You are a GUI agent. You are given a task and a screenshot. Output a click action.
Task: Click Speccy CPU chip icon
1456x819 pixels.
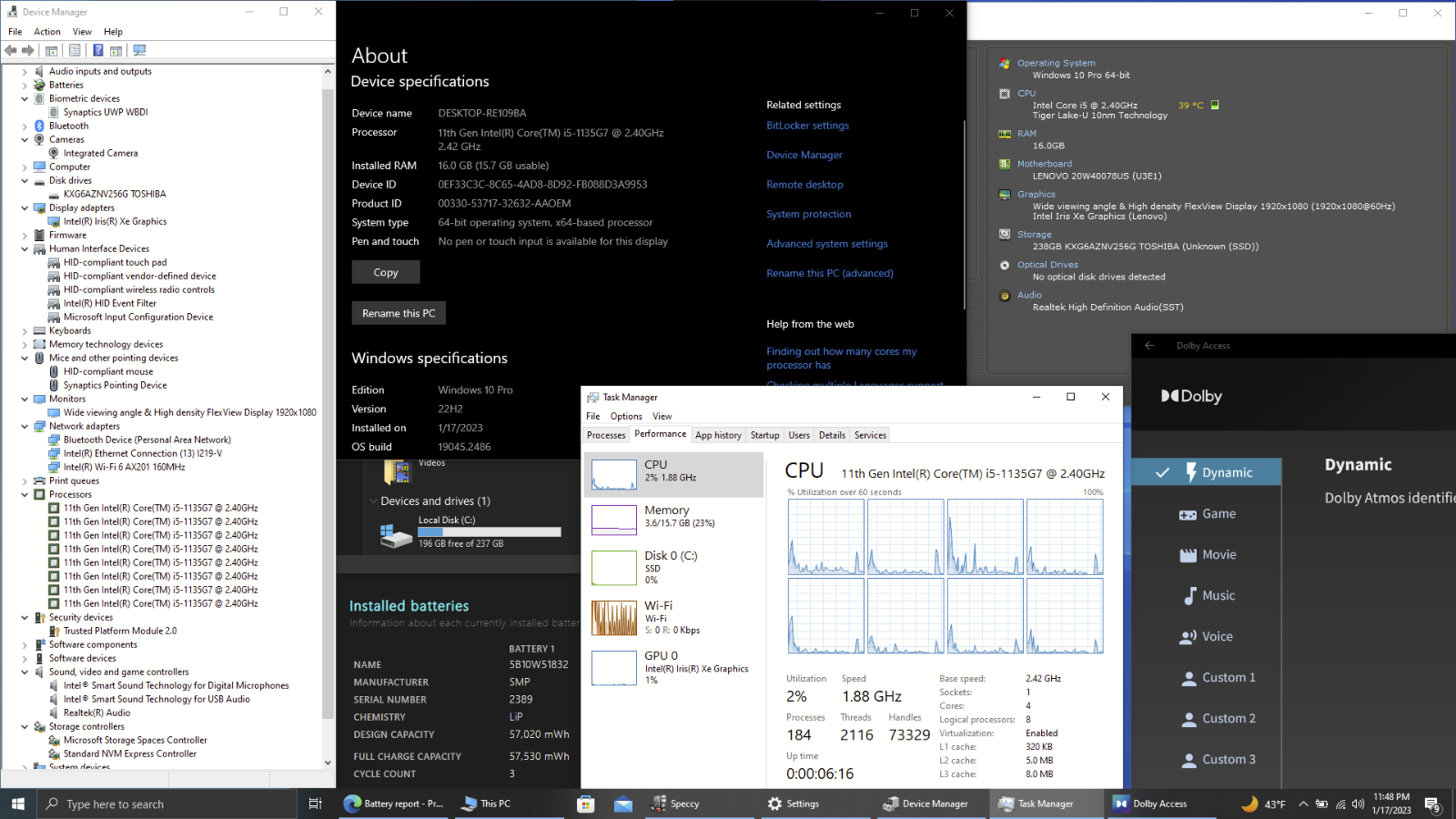click(x=1005, y=94)
